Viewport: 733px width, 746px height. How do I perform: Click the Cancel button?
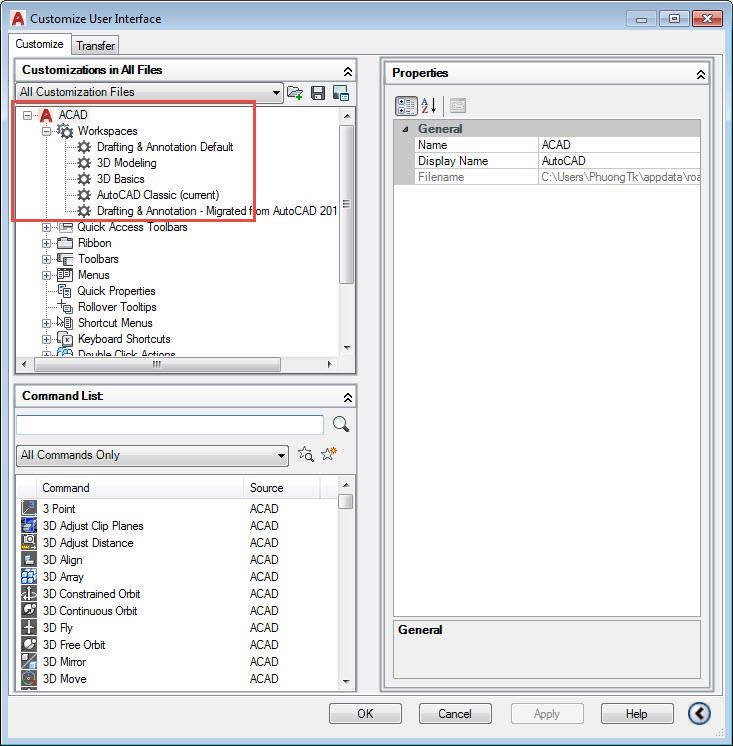tap(455, 714)
